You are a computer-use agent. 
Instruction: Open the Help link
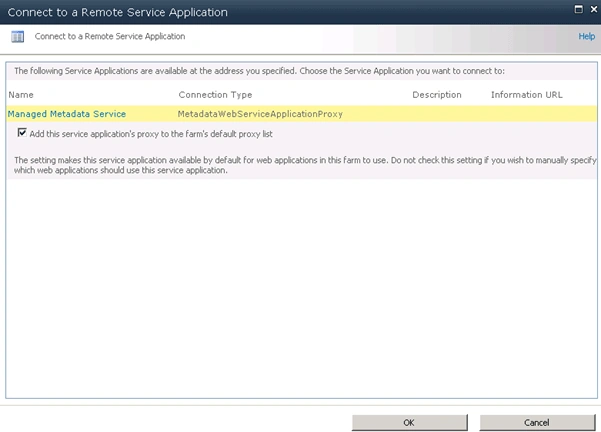point(586,36)
